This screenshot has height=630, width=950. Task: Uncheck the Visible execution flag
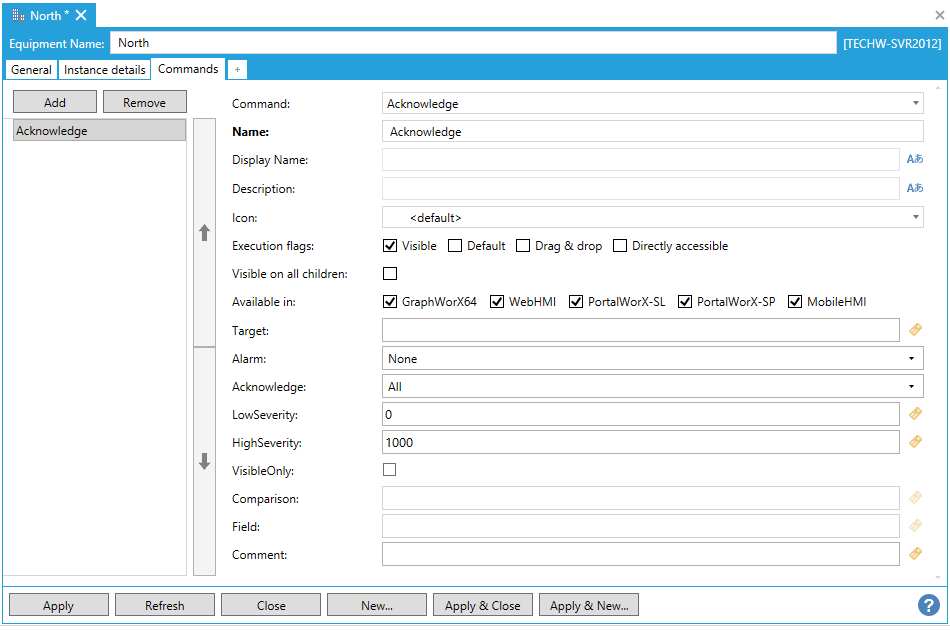point(391,246)
